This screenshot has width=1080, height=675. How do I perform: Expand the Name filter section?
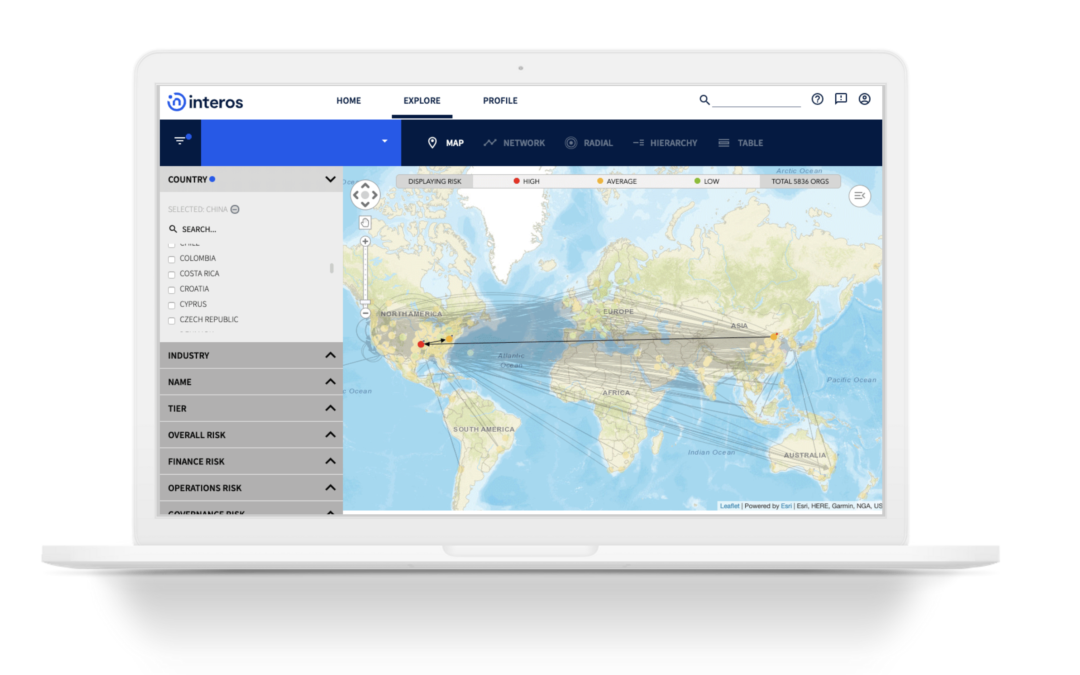tap(330, 382)
